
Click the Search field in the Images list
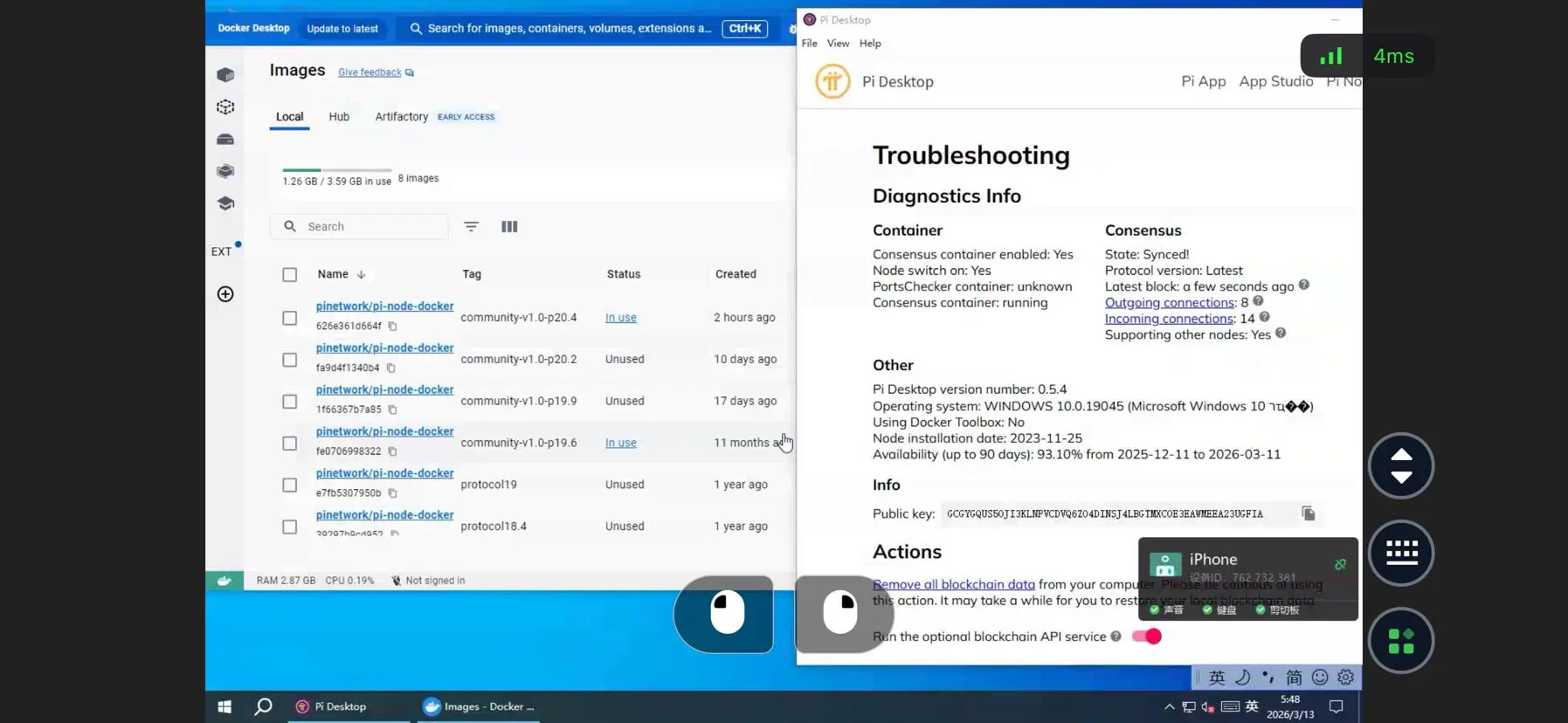(360, 227)
